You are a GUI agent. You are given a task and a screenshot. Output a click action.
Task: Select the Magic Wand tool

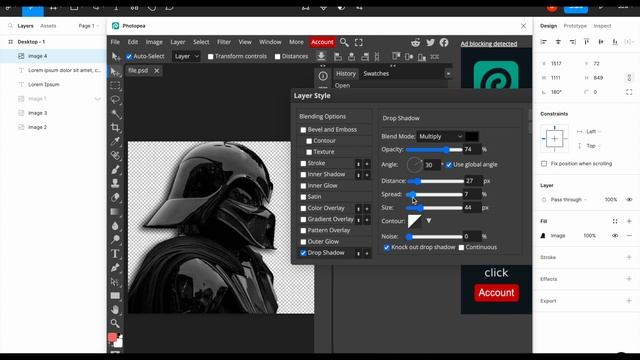click(x=116, y=113)
